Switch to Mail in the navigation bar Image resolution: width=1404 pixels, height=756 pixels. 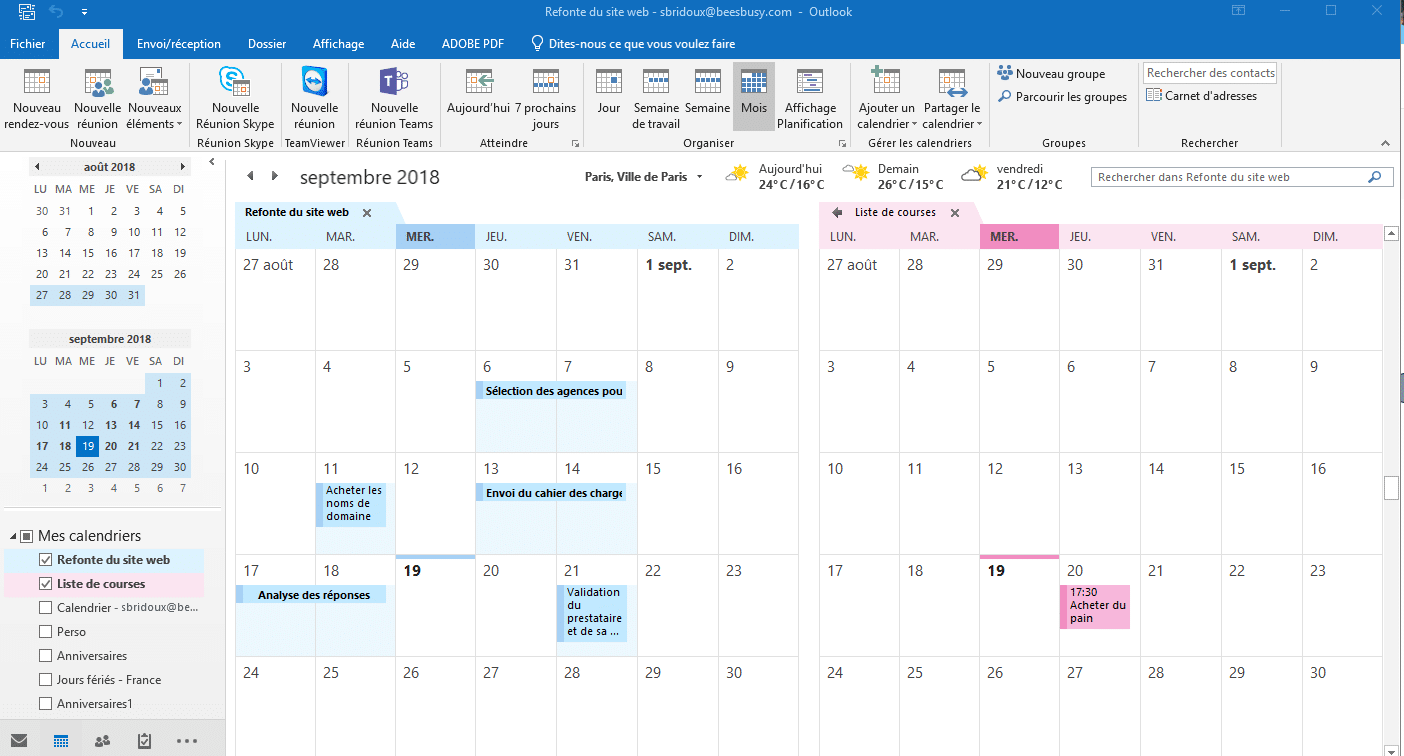(x=19, y=741)
